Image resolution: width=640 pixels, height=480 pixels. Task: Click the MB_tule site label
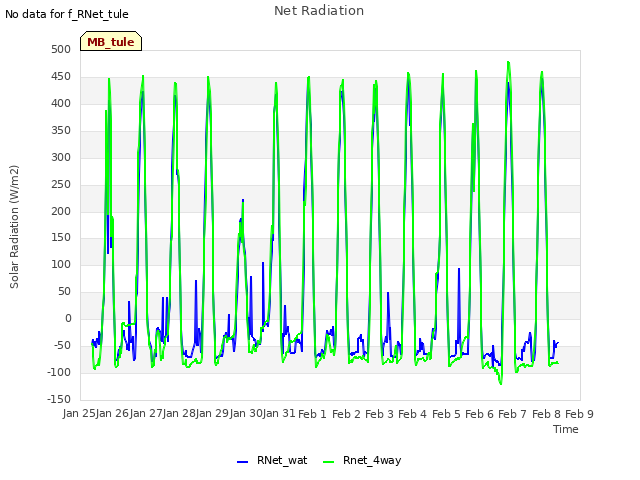[x=111, y=42]
